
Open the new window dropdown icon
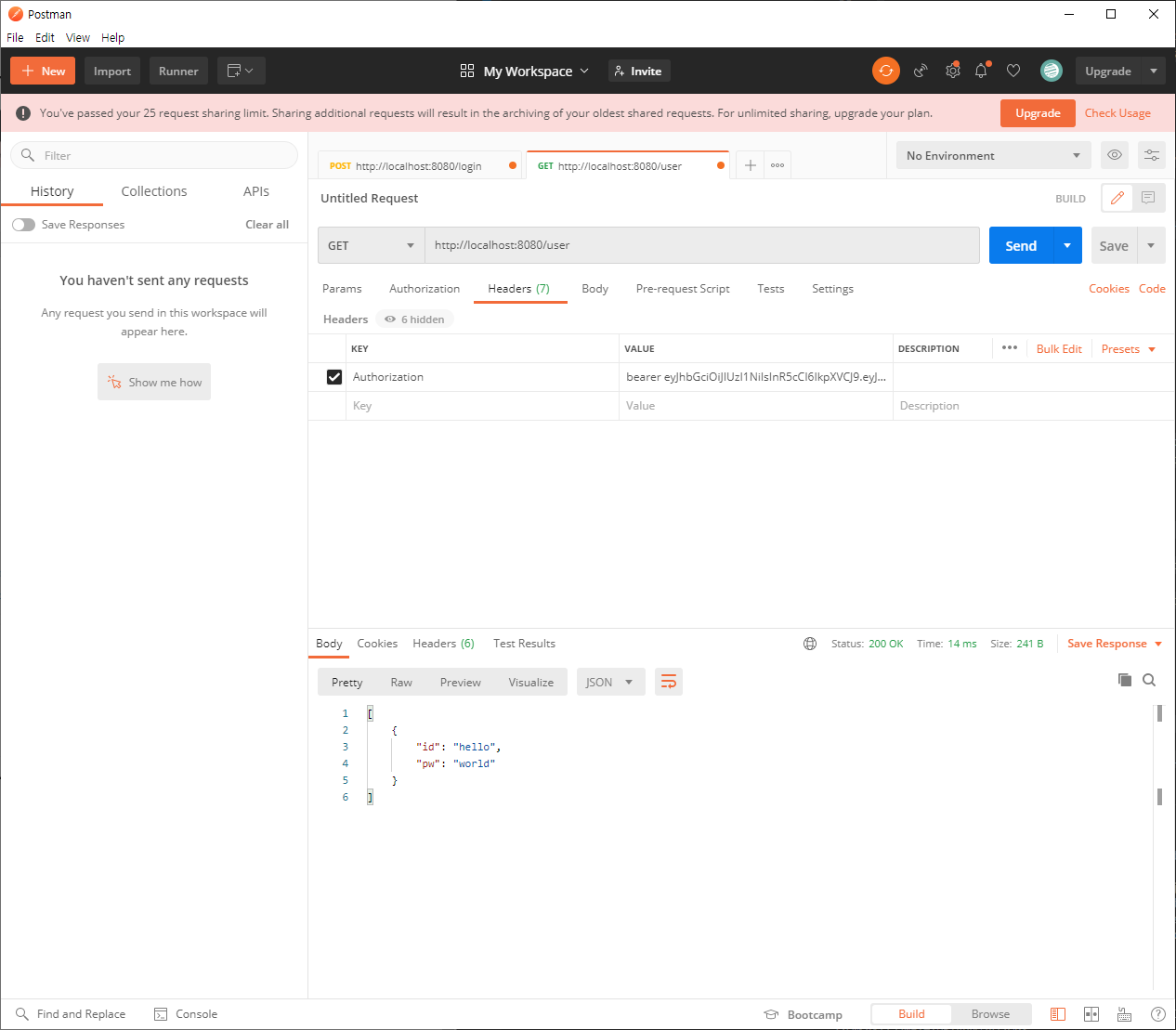(241, 71)
